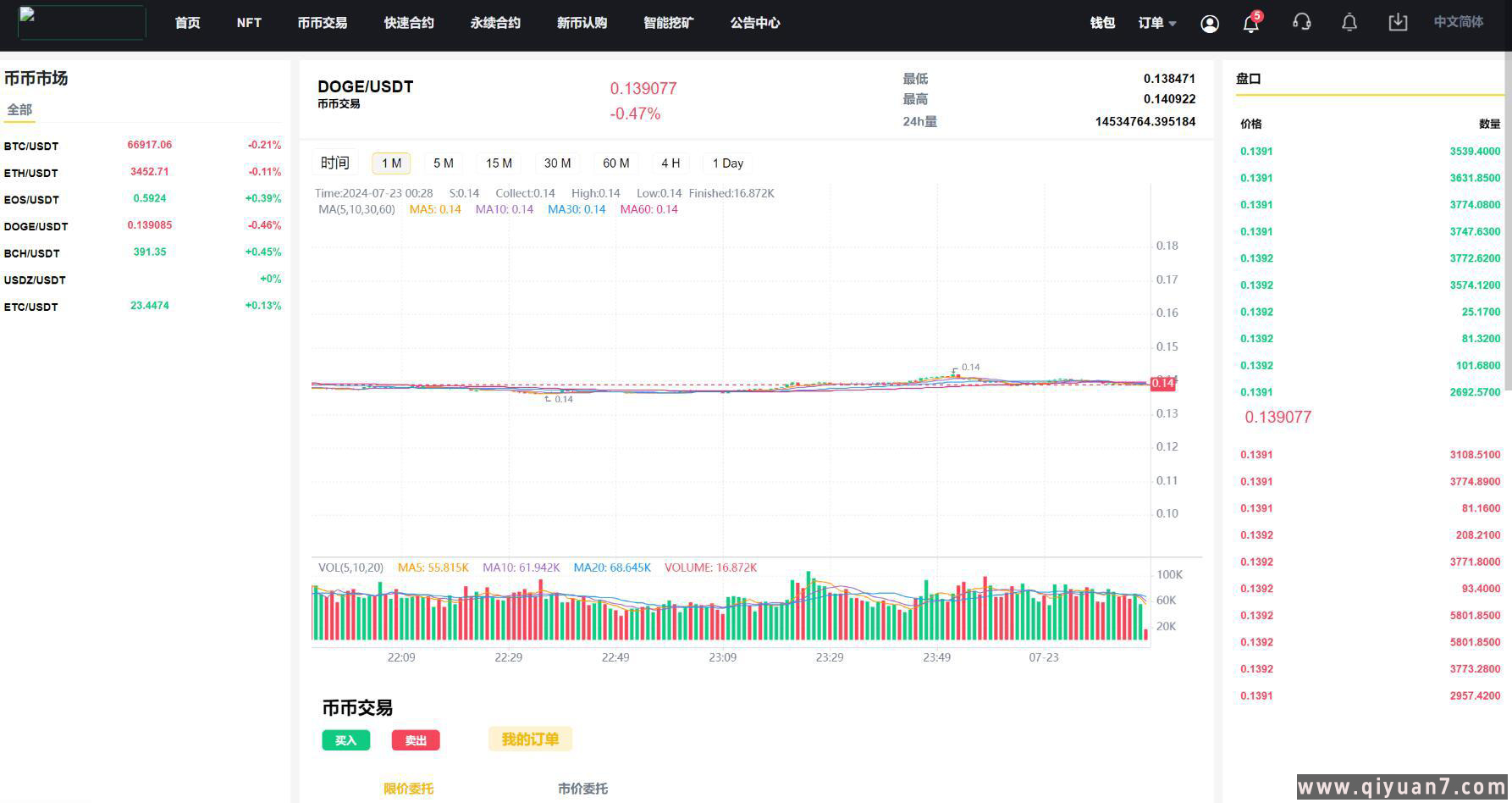Open the 中文简体 language selector

tap(1458, 22)
